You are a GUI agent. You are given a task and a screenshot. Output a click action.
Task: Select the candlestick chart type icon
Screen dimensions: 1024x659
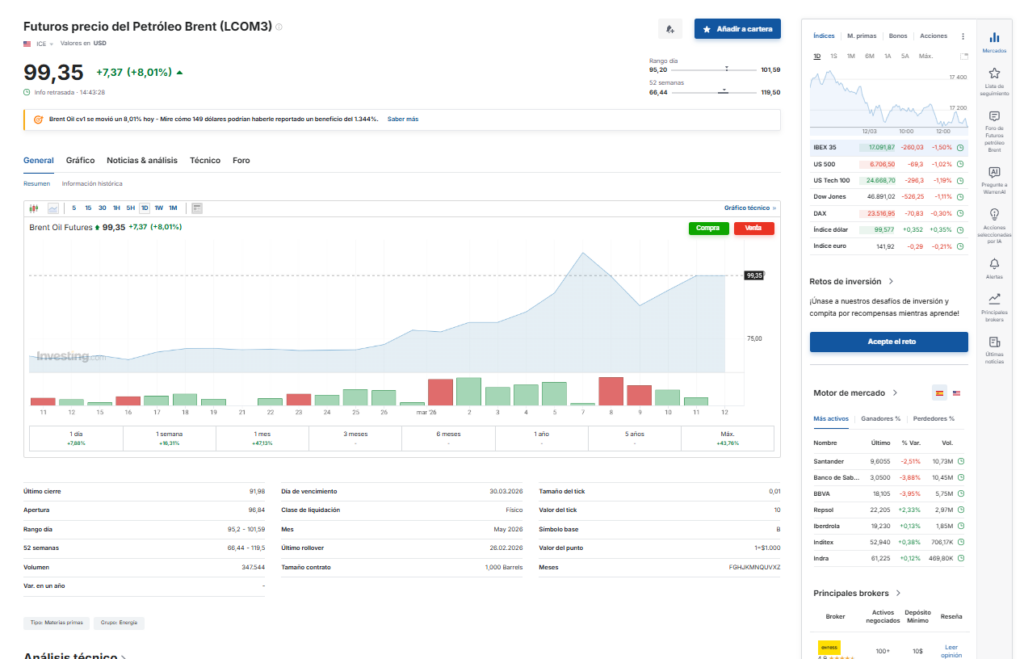point(34,208)
